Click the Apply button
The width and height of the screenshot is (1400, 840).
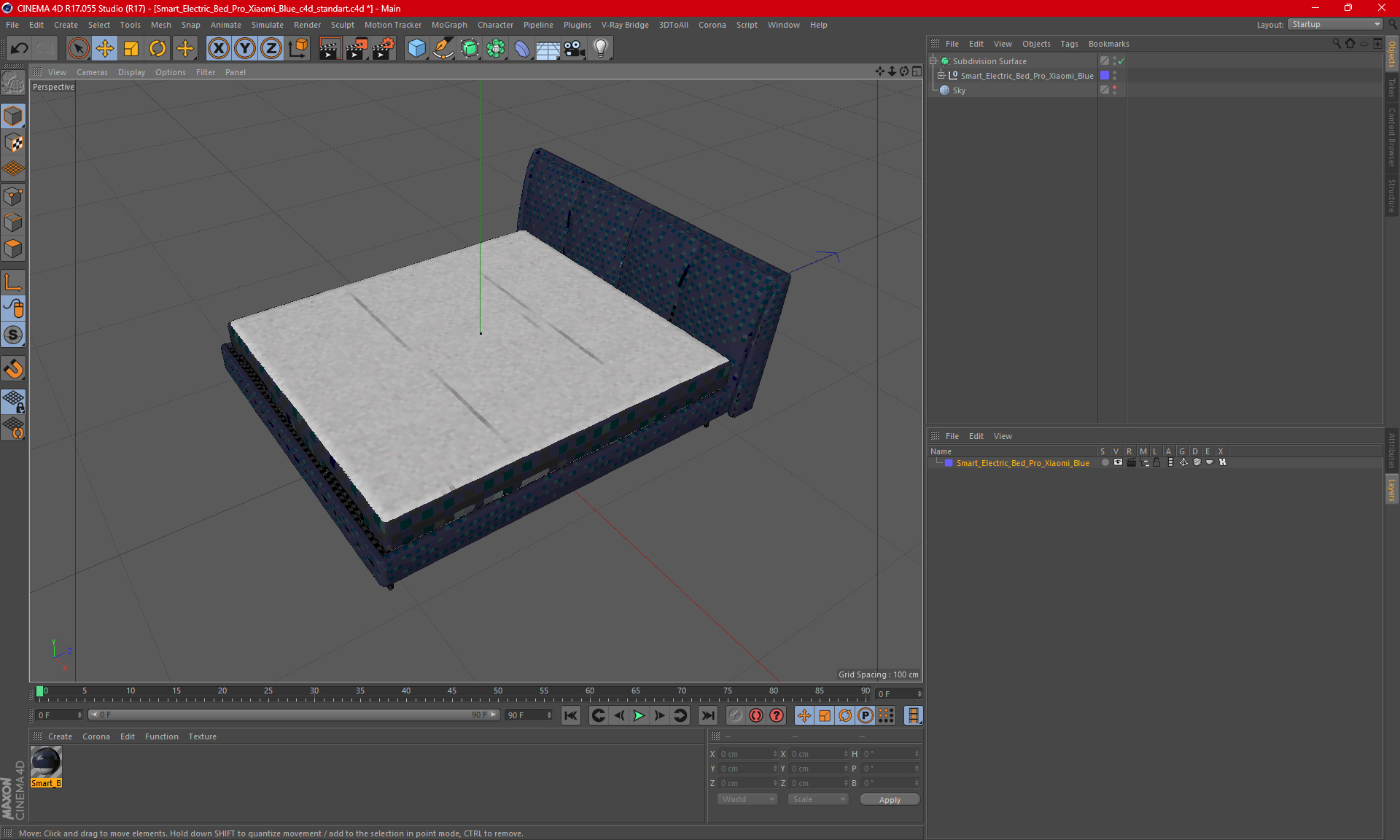(x=890, y=800)
